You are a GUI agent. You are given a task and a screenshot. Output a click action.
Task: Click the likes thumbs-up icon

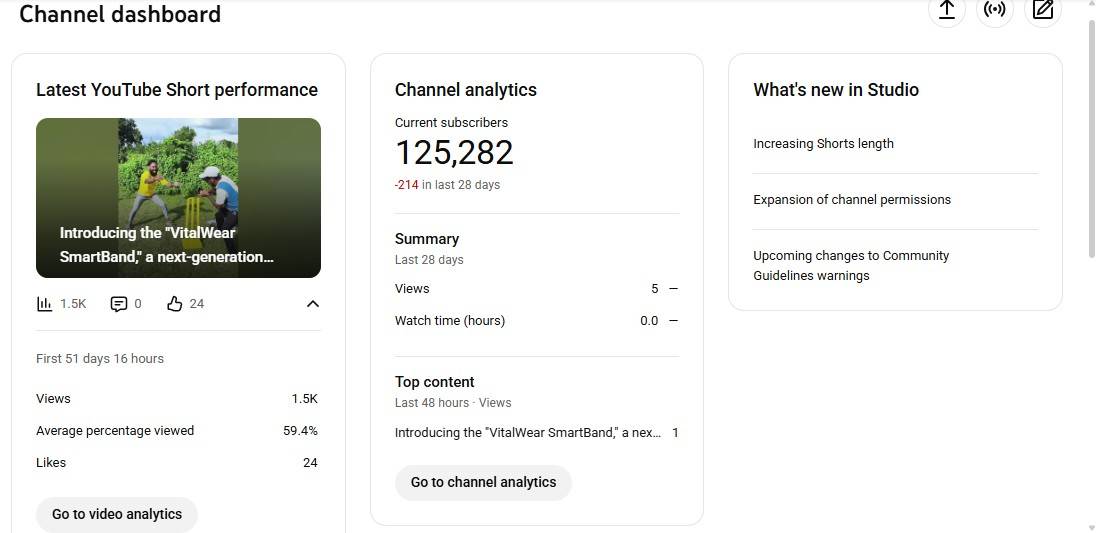(175, 304)
